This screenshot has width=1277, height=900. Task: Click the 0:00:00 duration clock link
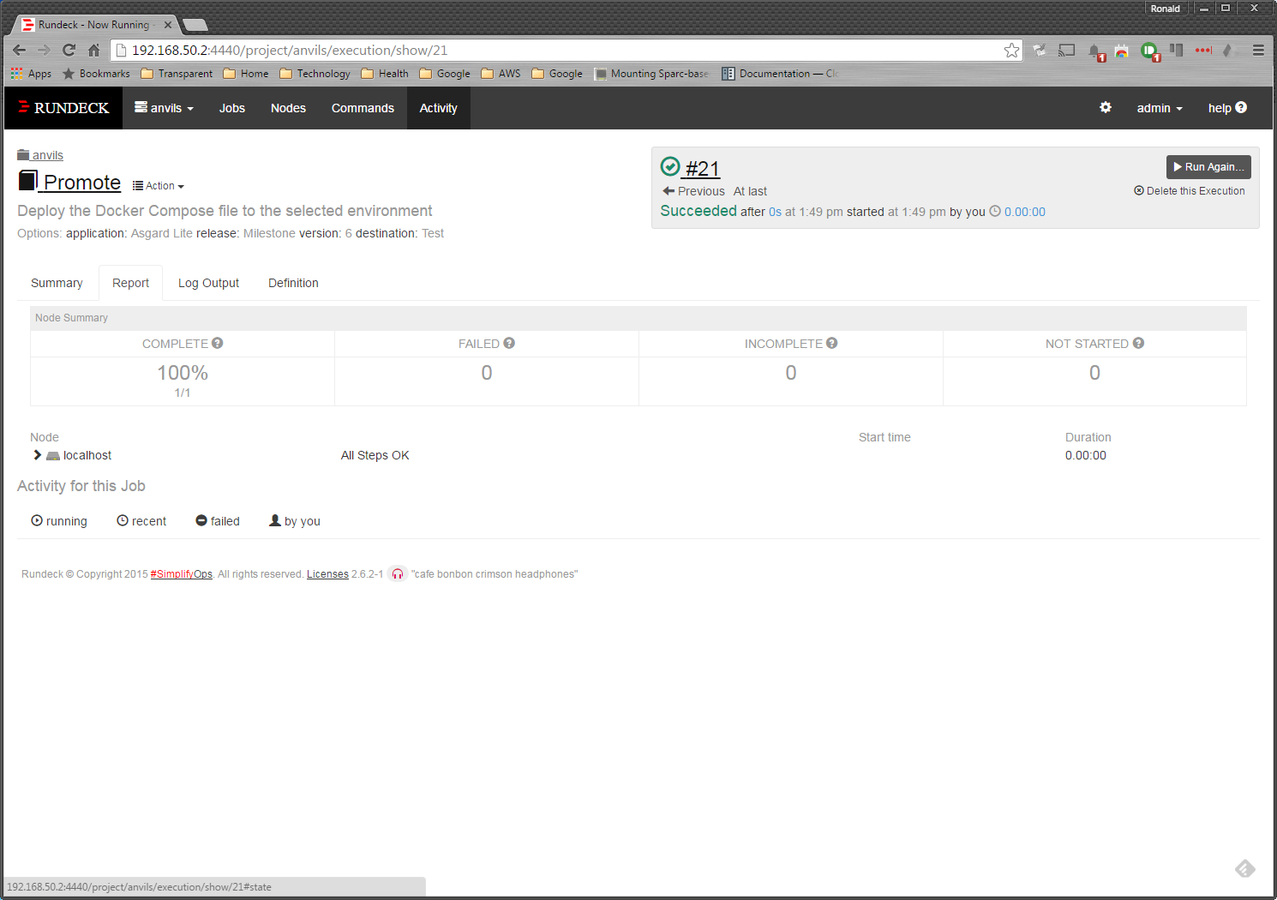(1017, 212)
